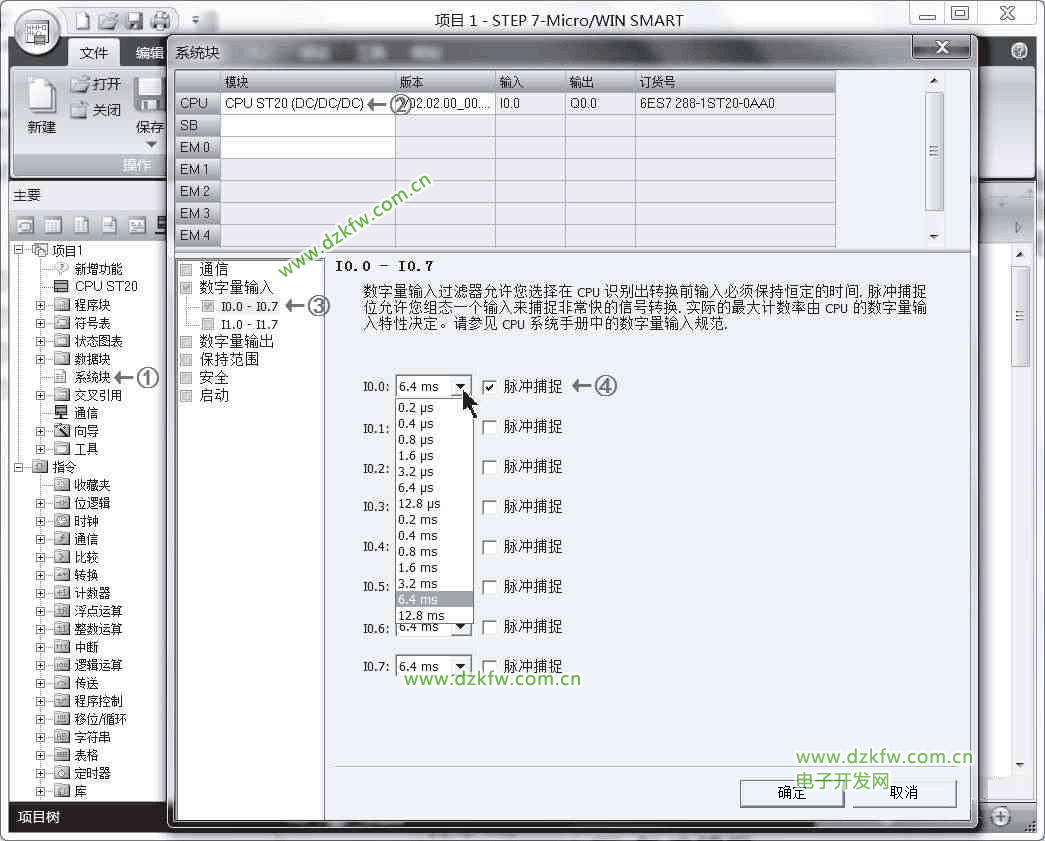The height and width of the screenshot is (841, 1045).
Task: Select 数字量输出 in the settings tree
Action: pyautogui.click(x=237, y=342)
